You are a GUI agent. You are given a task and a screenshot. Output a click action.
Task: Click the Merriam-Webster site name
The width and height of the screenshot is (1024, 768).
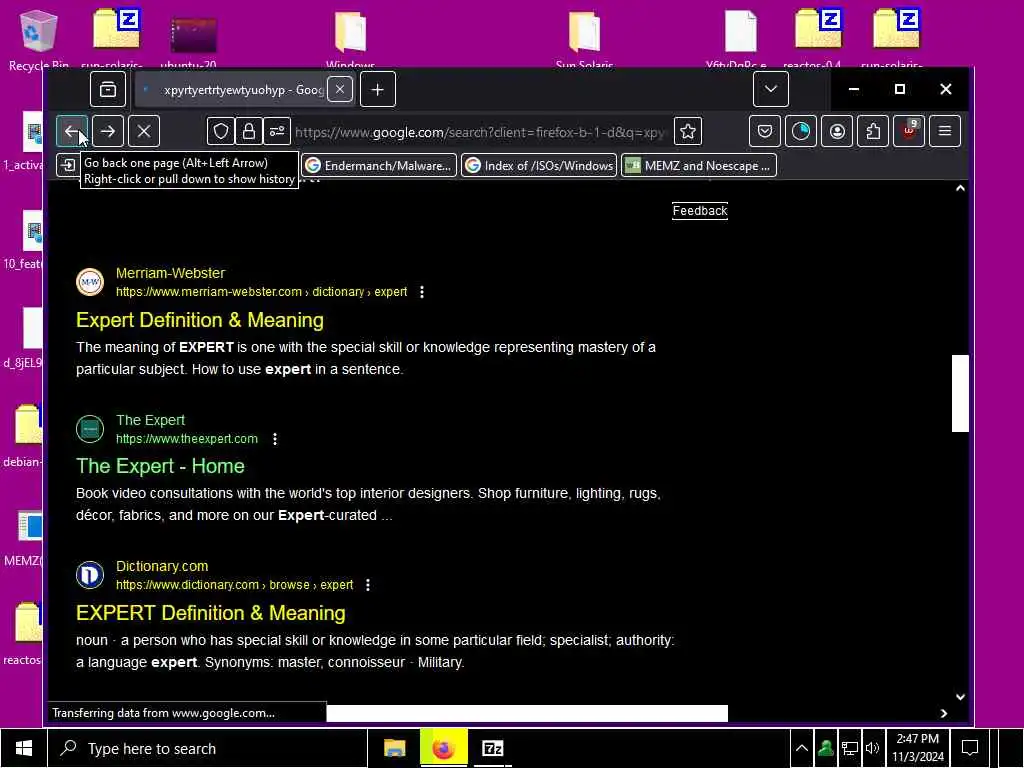(170, 273)
